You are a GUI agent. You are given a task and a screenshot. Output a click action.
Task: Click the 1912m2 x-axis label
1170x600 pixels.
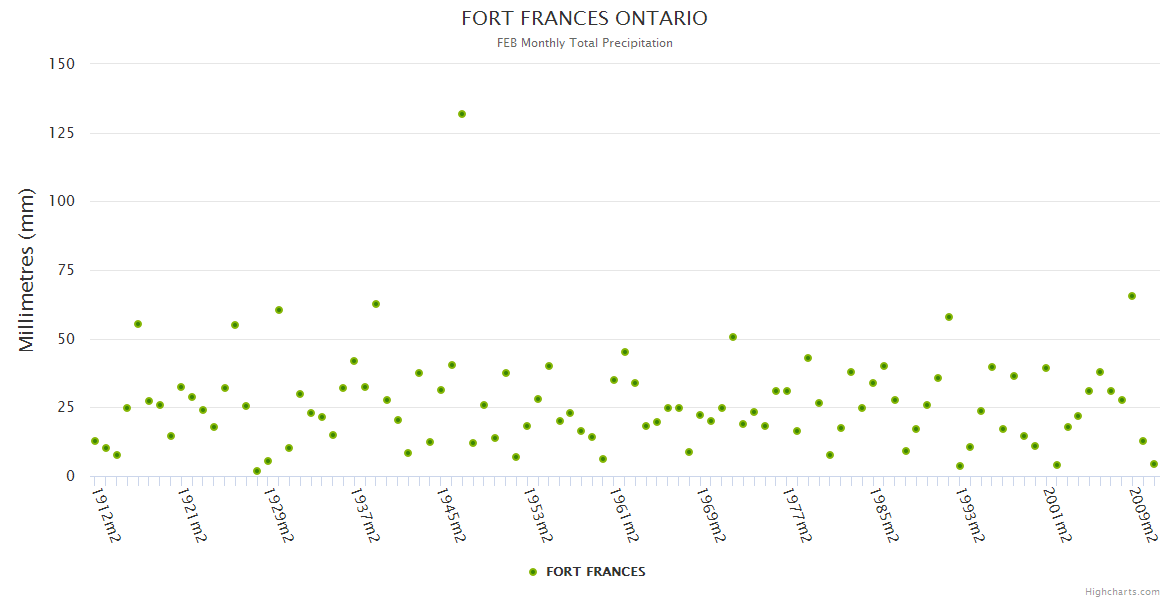(106, 514)
